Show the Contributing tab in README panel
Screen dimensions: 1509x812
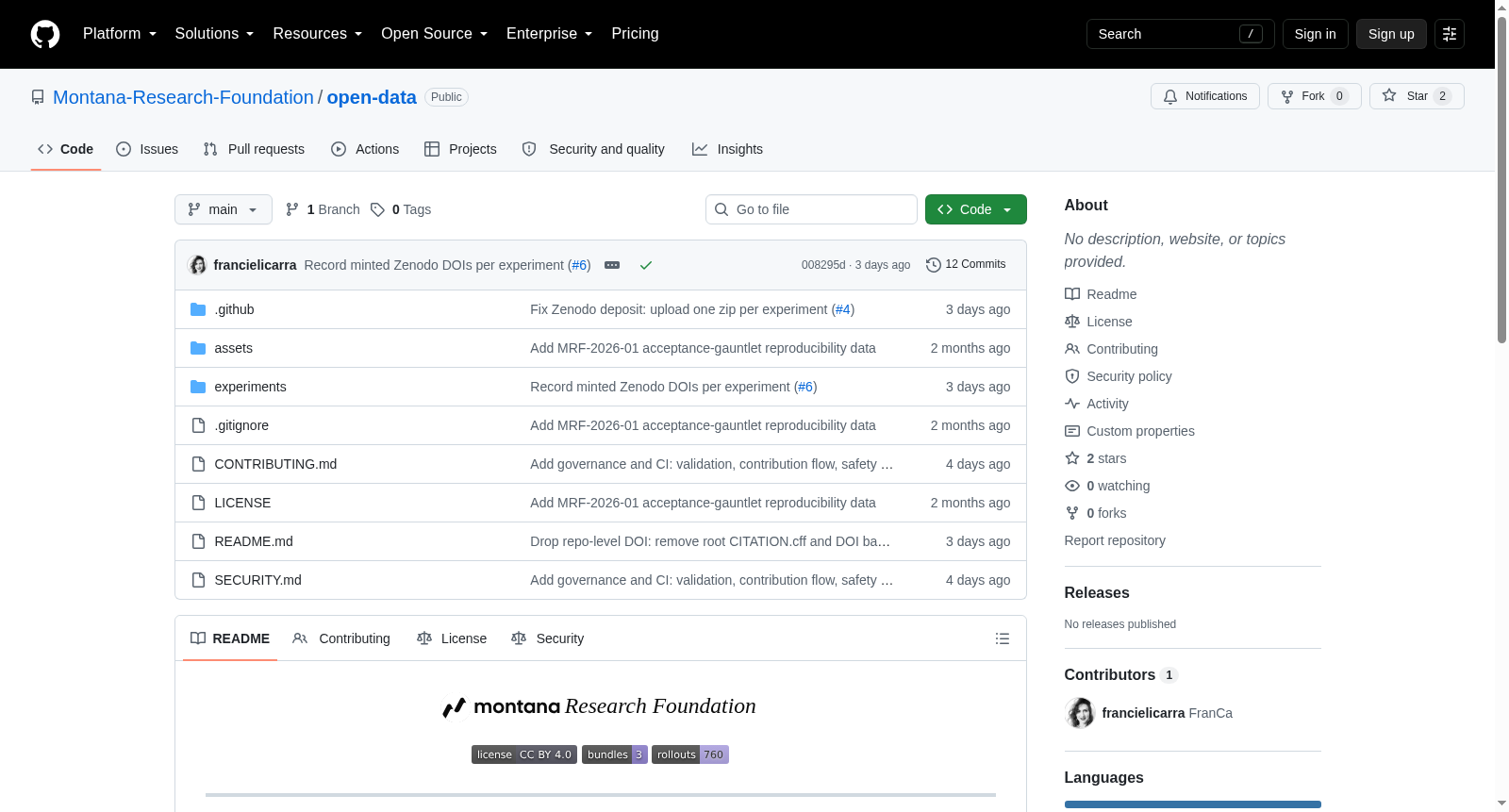[341, 638]
